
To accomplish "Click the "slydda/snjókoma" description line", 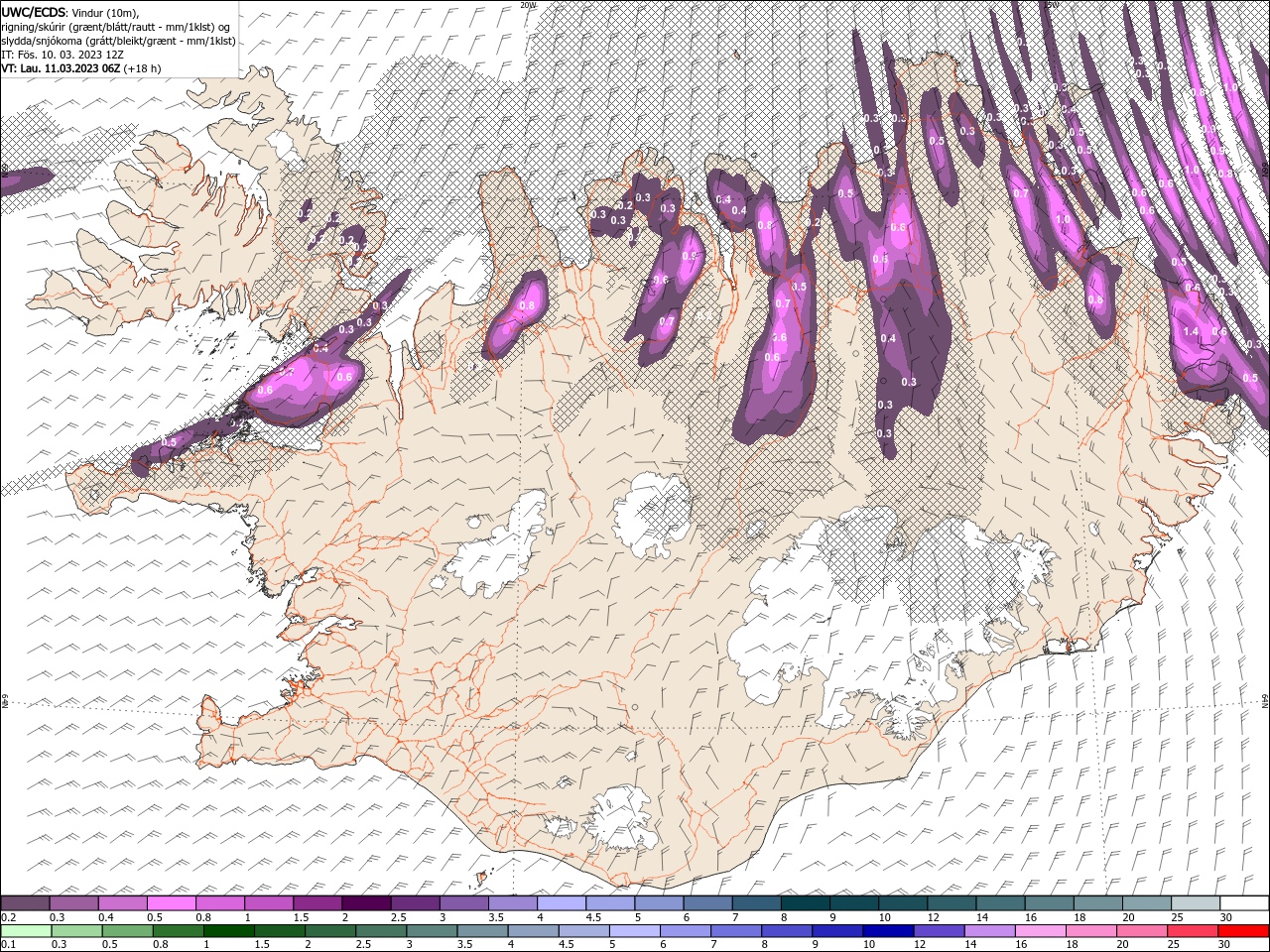I will (118, 41).
